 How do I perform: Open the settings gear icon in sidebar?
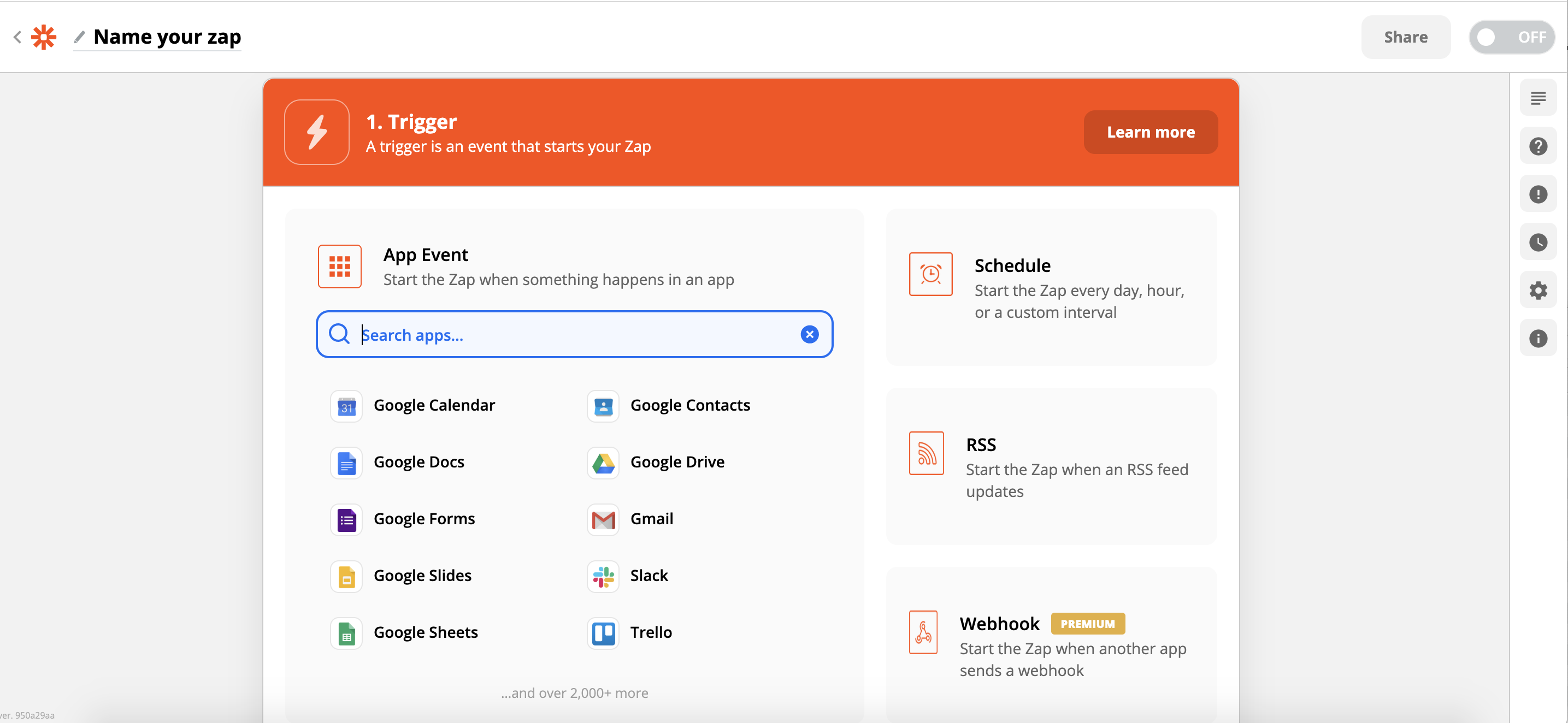pyautogui.click(x=1537, y=291)
